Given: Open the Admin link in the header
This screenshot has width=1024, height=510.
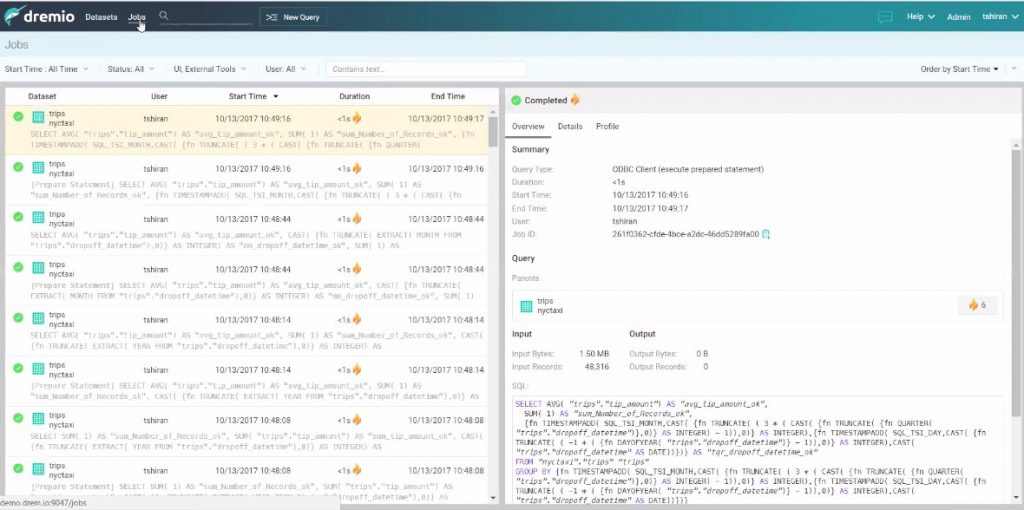Looking at the screenshot, I should pos(958,17).
